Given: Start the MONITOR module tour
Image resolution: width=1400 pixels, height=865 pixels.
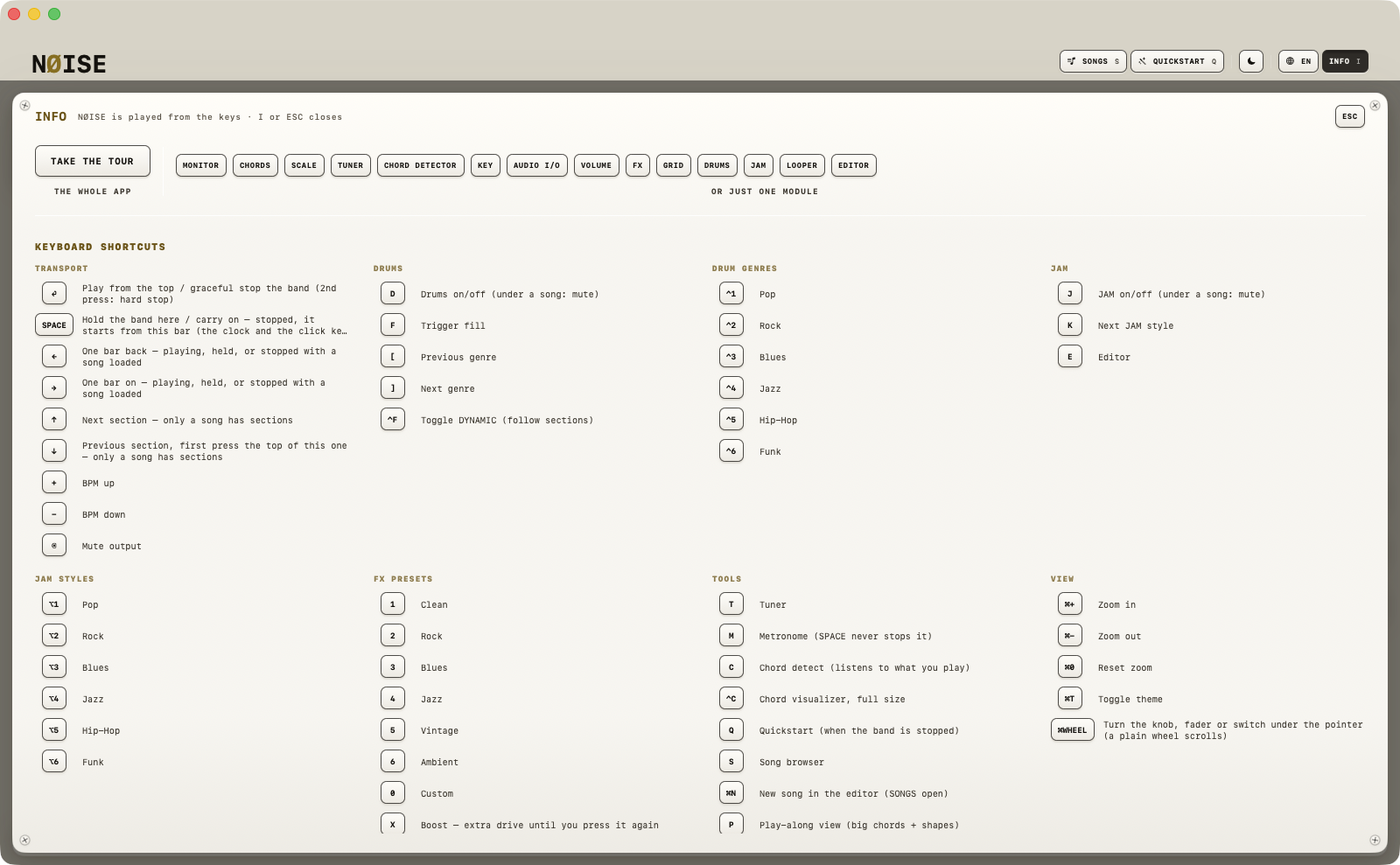Looking at the screenshot, I should pos(201,165).
